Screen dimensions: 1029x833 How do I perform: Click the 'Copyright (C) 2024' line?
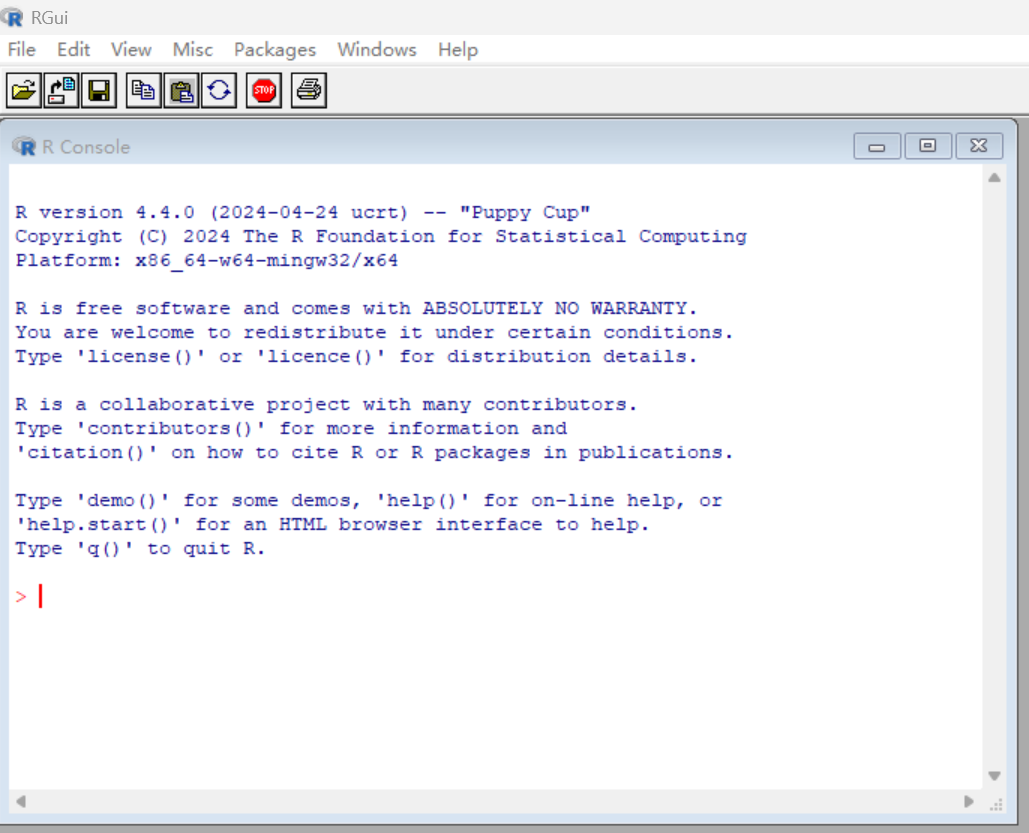[381, 236]
